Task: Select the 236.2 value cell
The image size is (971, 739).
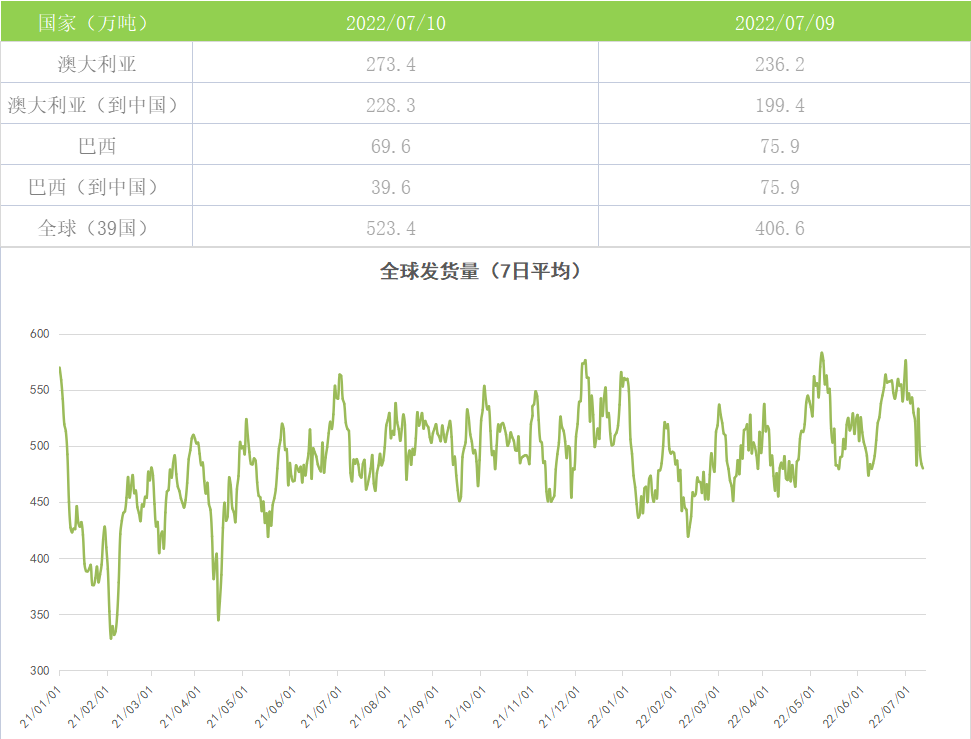Action: click(784, 65)
